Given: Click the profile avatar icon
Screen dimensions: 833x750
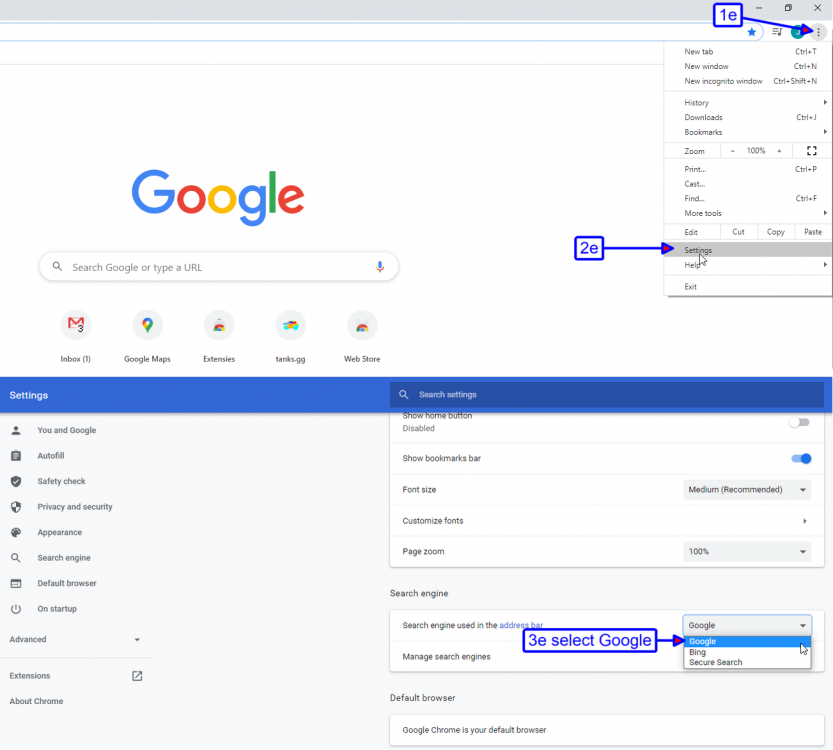Looking at the screenshot, I should pos(797,32).
